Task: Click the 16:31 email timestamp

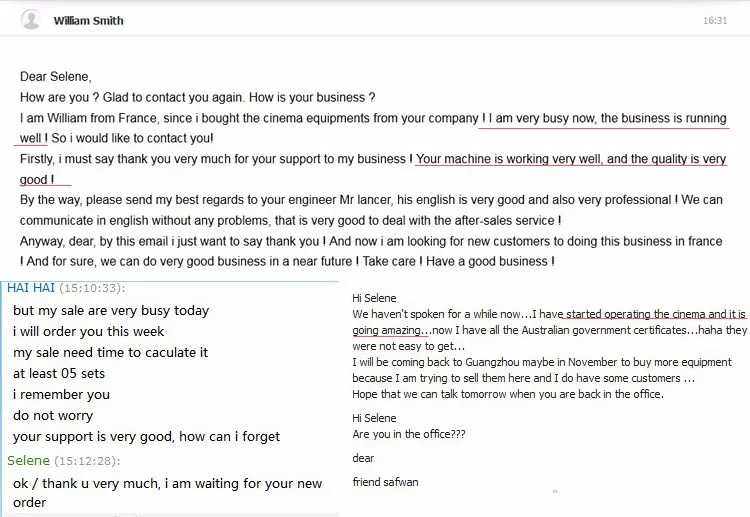Action: point(715,21)
